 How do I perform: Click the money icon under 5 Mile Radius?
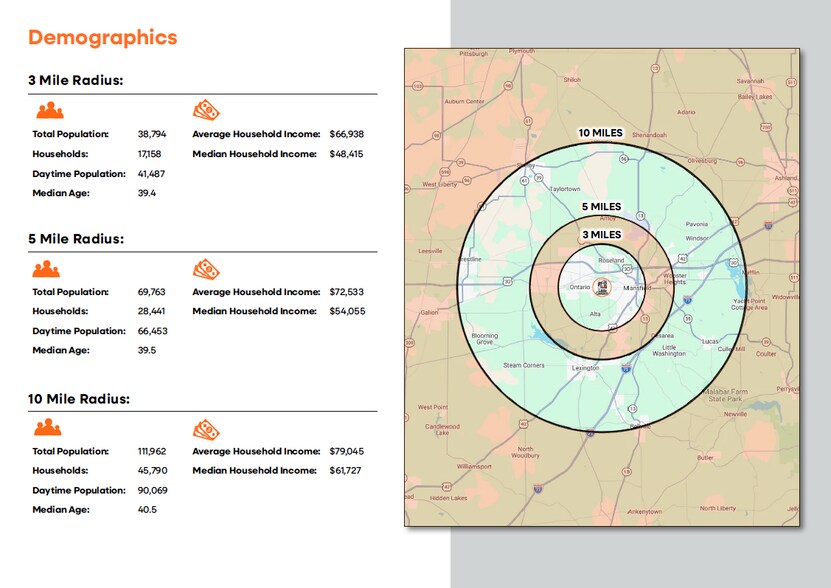[x=206, y=269]
